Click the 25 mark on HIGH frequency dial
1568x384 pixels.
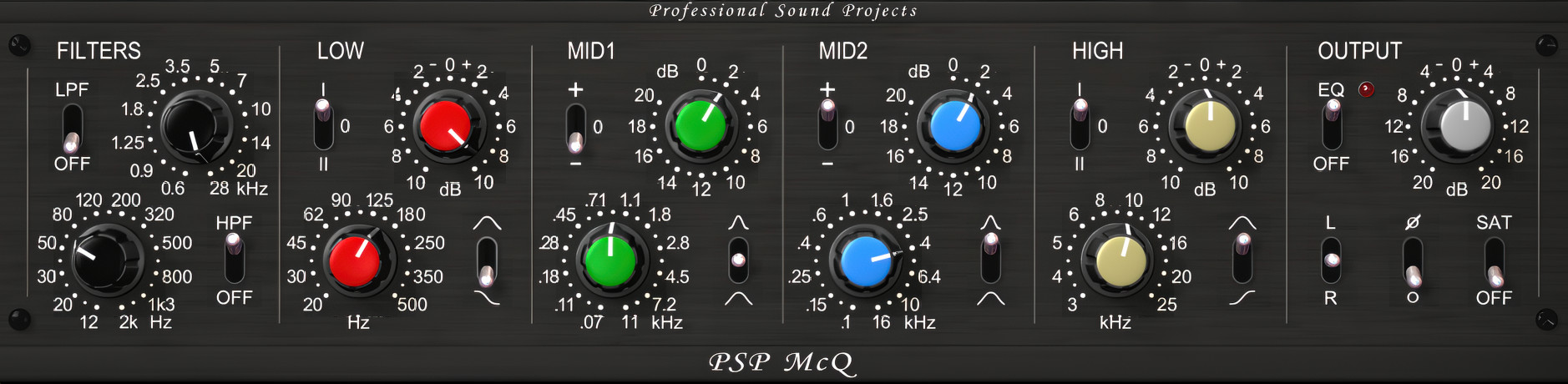(1166, 305)
